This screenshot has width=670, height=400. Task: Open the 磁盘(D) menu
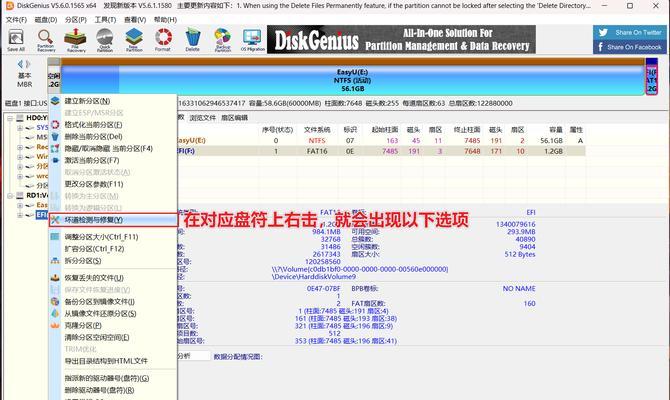coord(46,20)
